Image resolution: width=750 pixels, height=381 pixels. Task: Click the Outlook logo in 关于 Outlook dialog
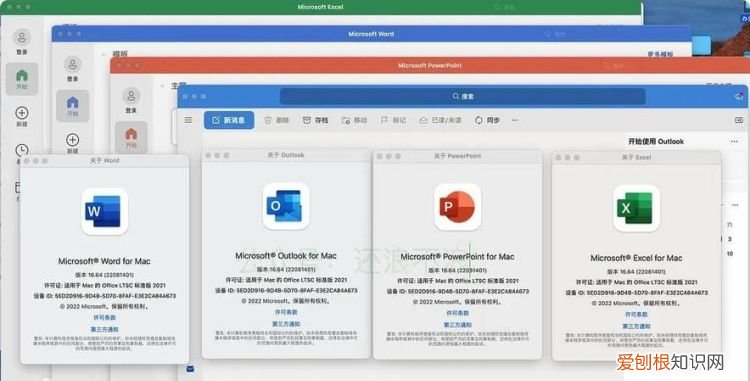click(x=286, y=206)
